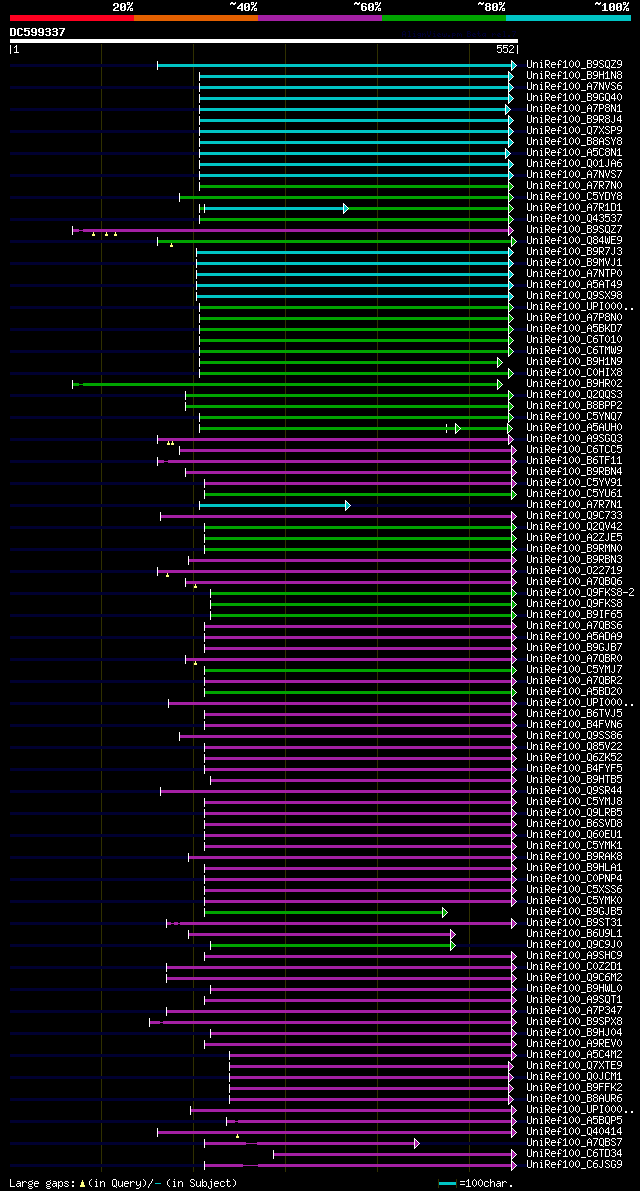Click the red 20% identity legend segment
640x1191 pixels.
[72, 17]
